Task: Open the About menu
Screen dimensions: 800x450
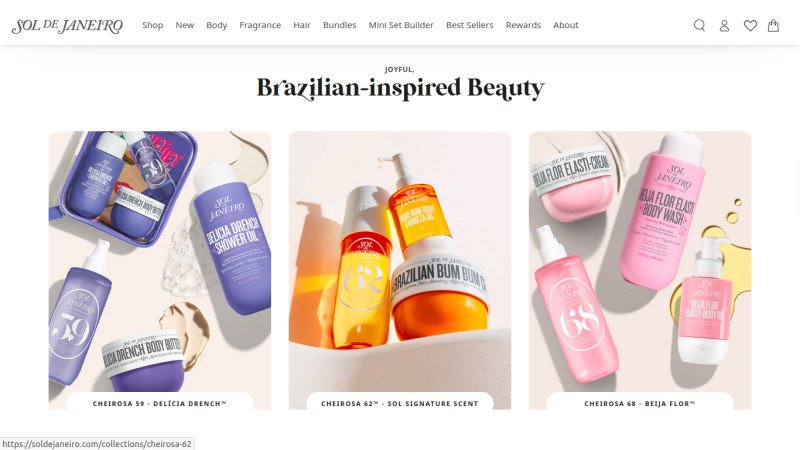Action: pos(566,25)
